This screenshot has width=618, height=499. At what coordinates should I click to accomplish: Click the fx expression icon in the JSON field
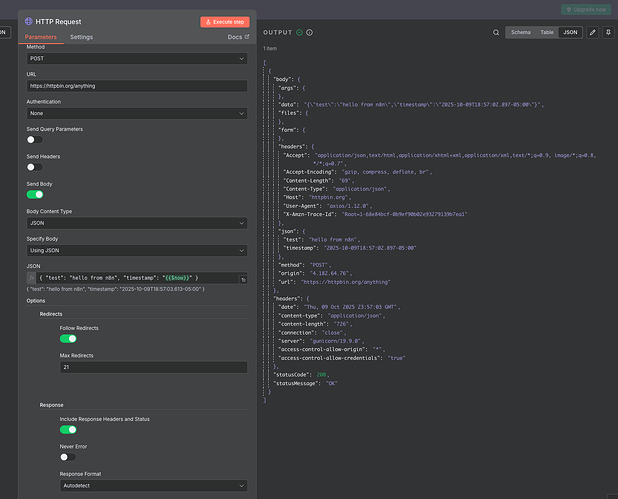coord(31,277)
